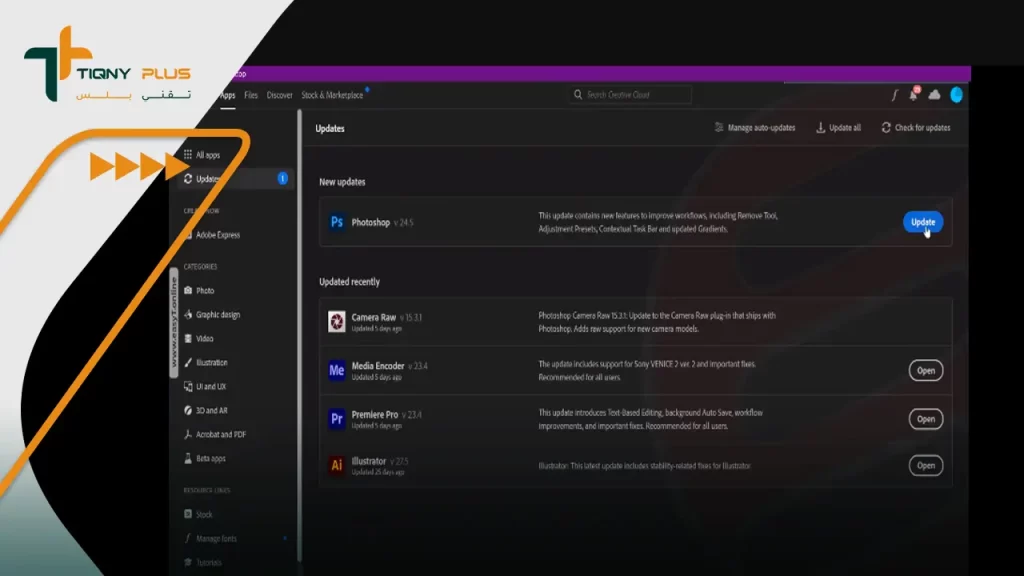Open notifications via the bell icon
The width and height of the screenshot is (1024, 576).
point(913,95)
